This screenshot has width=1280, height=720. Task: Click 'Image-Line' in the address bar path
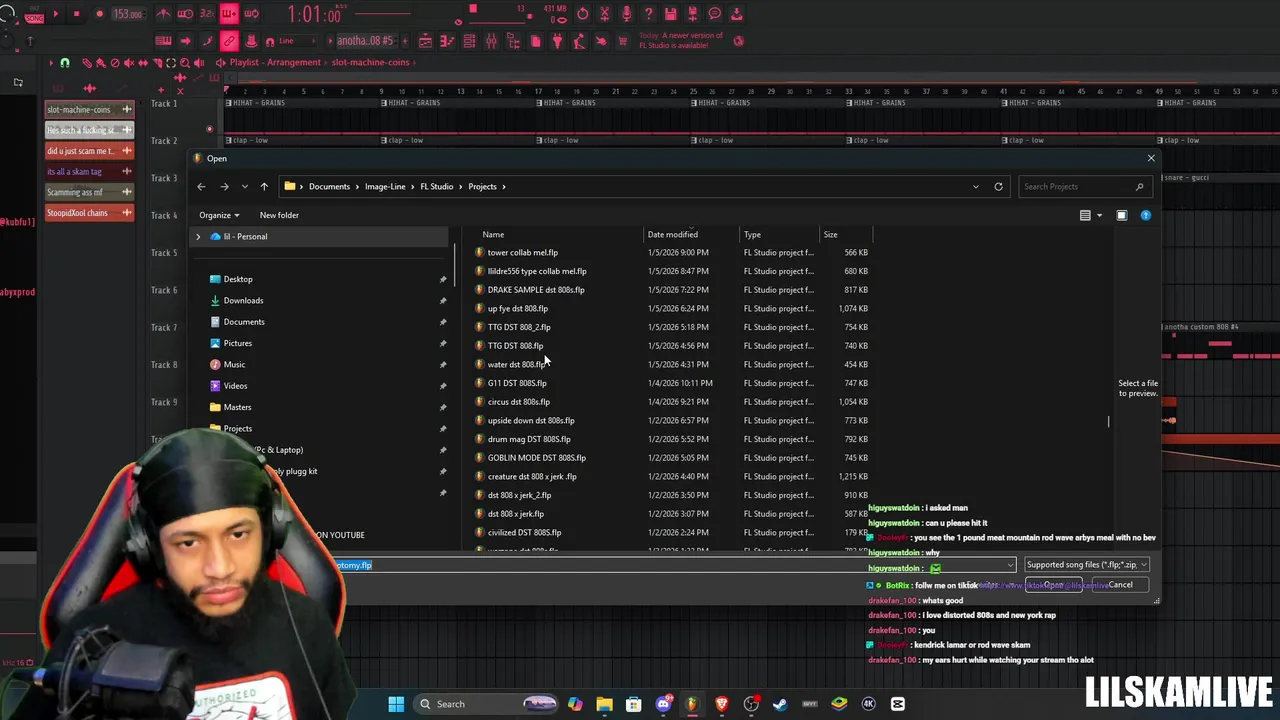(385, 187)
